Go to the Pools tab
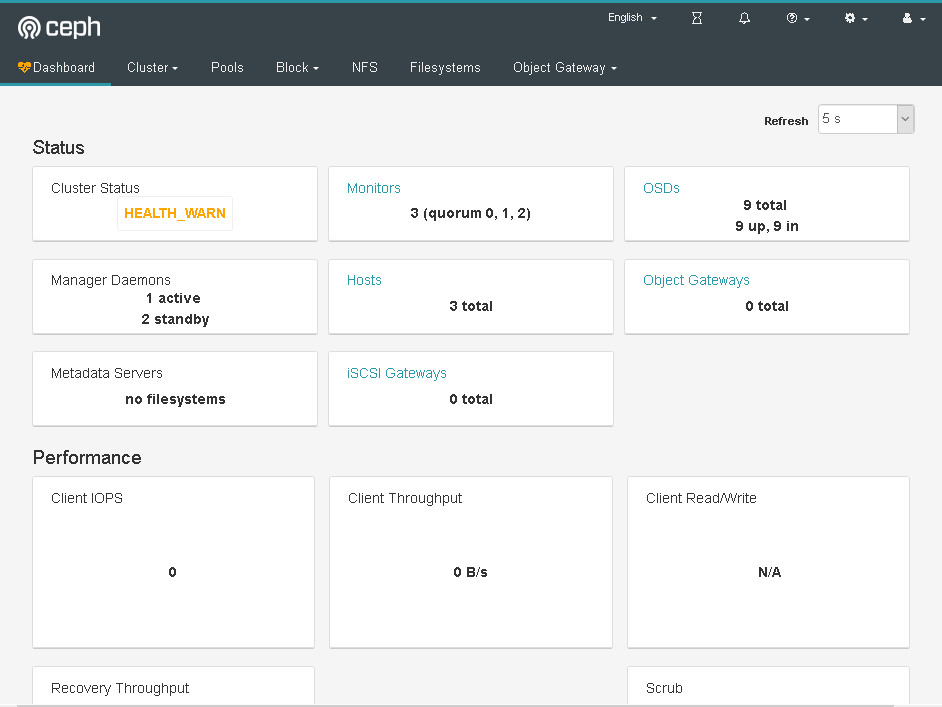 (227, 67)
